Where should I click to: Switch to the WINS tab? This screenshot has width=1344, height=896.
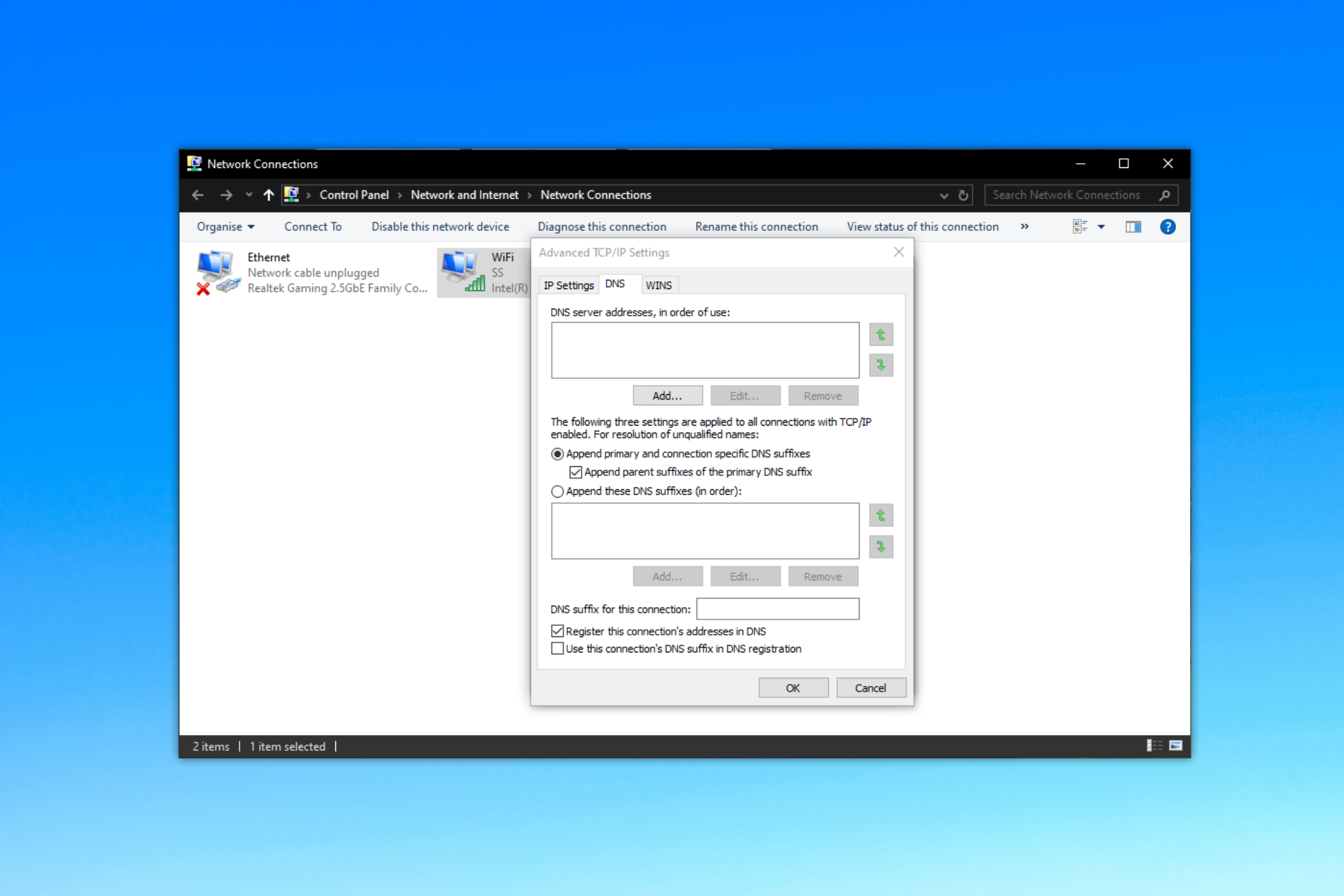click(659, 285)
